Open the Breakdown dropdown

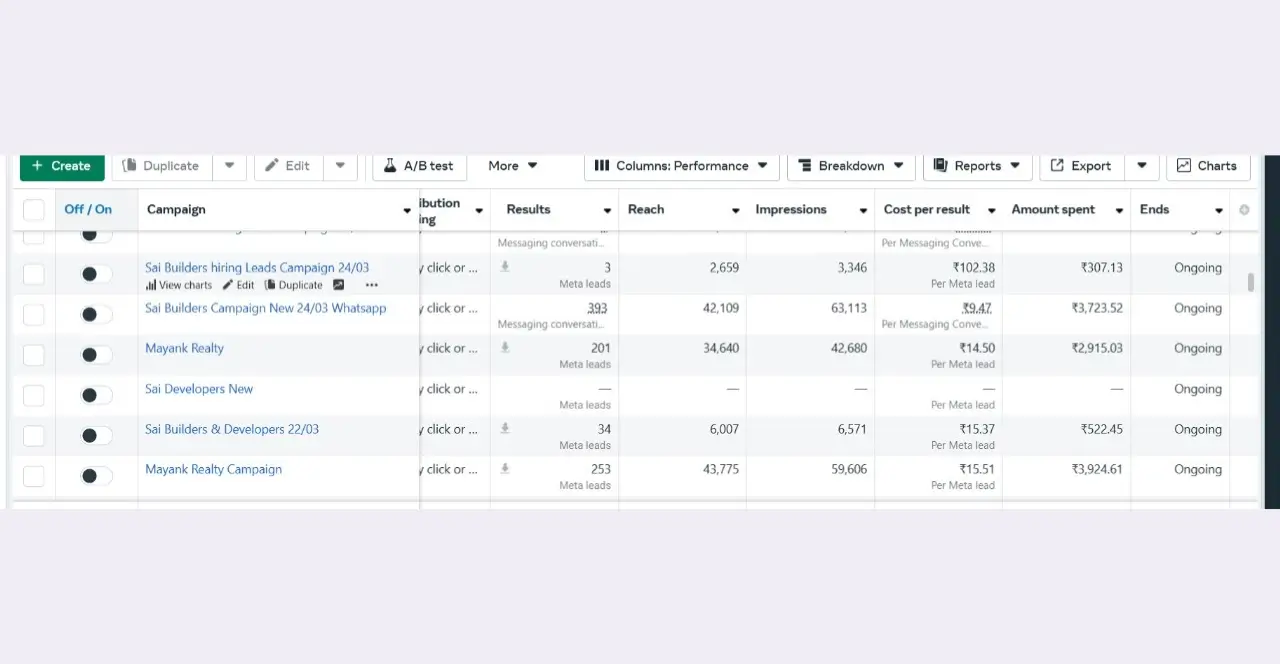(850, 166)
